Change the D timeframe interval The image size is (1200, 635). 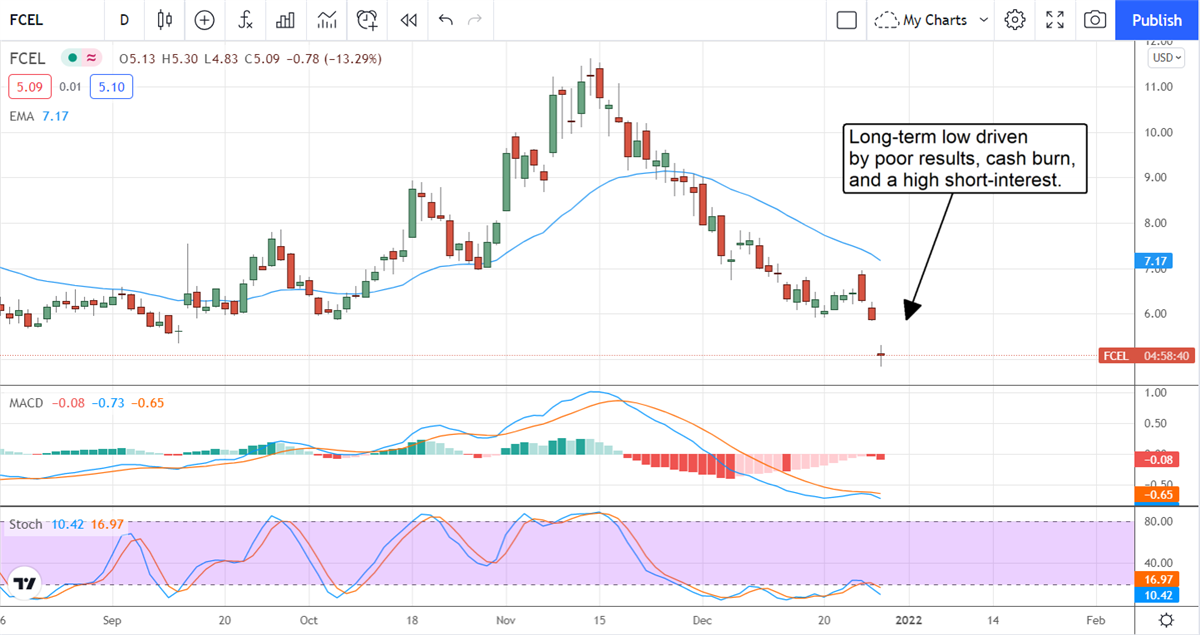point(124,19)
